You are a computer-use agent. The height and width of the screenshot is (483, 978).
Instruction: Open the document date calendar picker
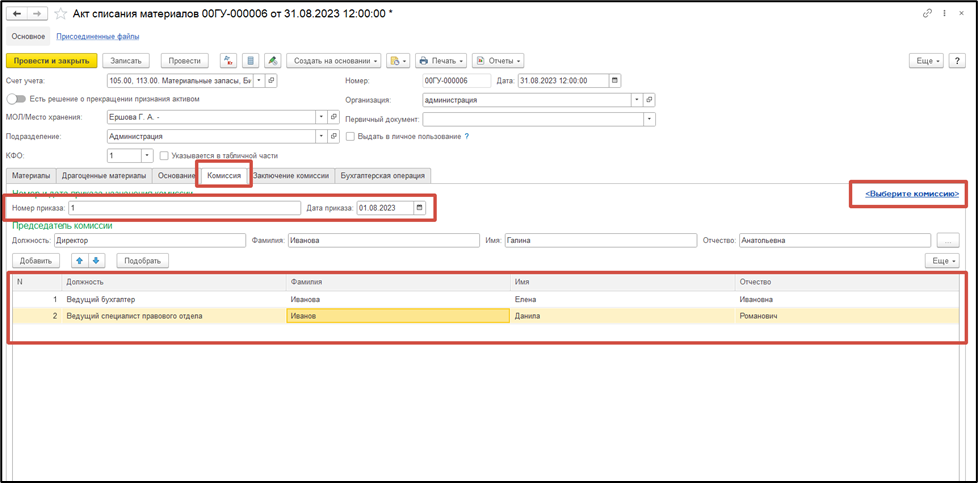coord(614,80)
